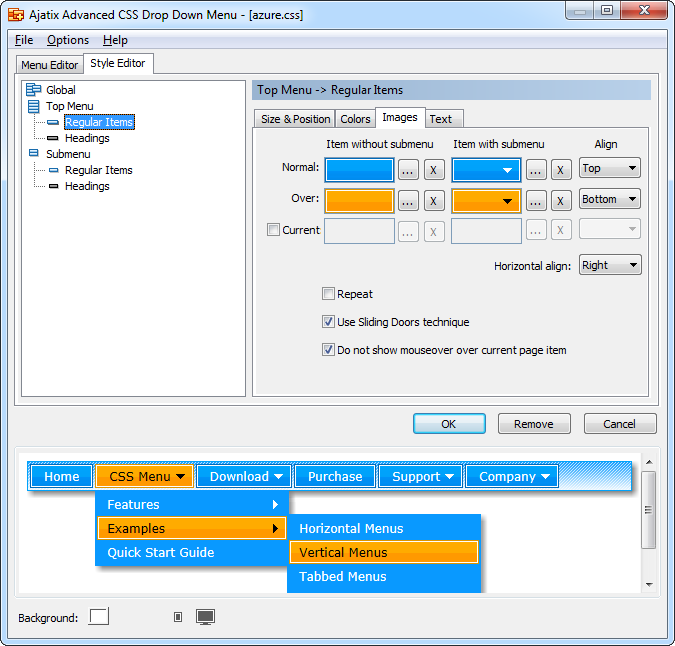Switch preview to monitor screen icon
675x646 pixels.
click(205, 617)
